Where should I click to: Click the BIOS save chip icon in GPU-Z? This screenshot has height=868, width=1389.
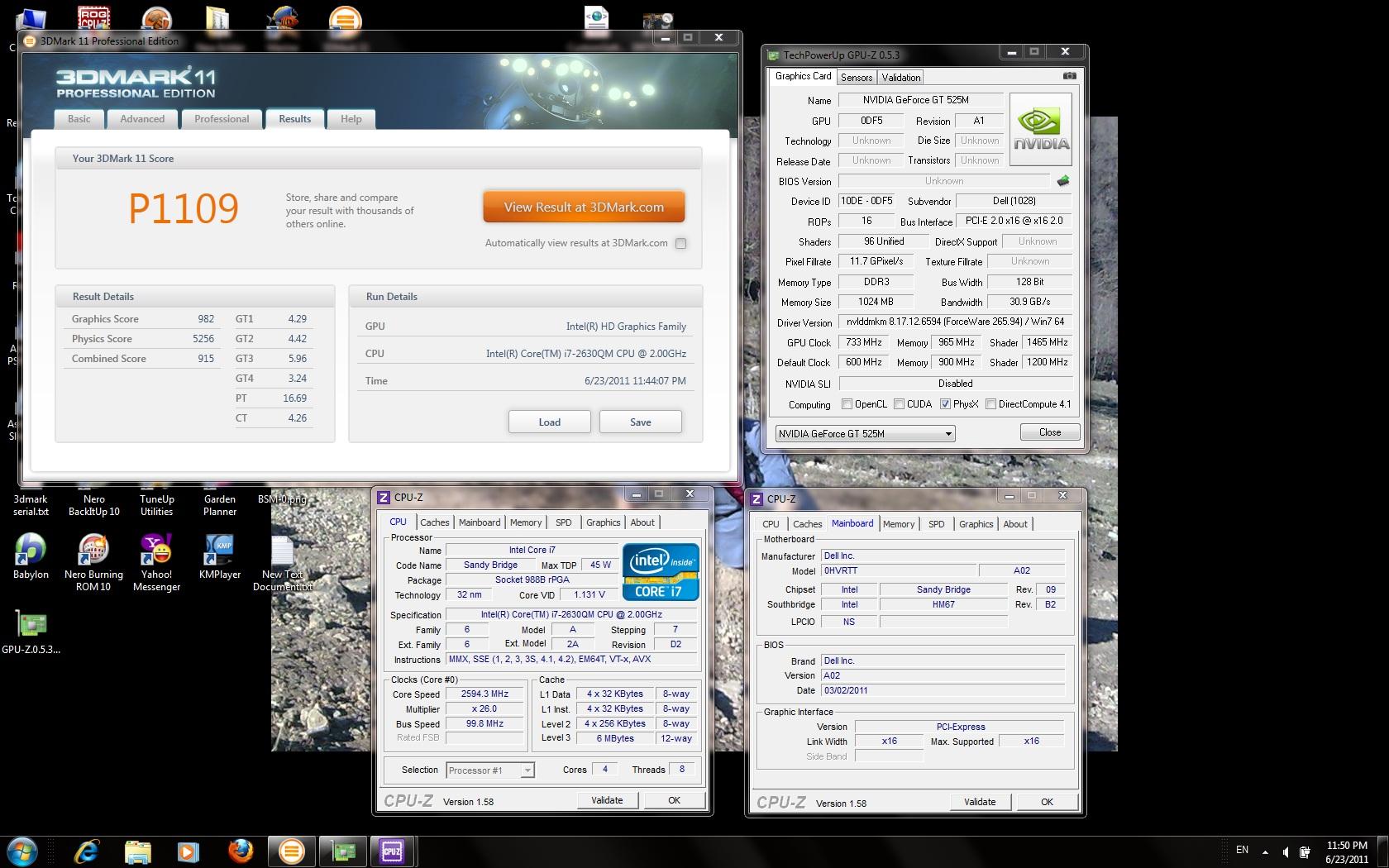pos(1063,180)
